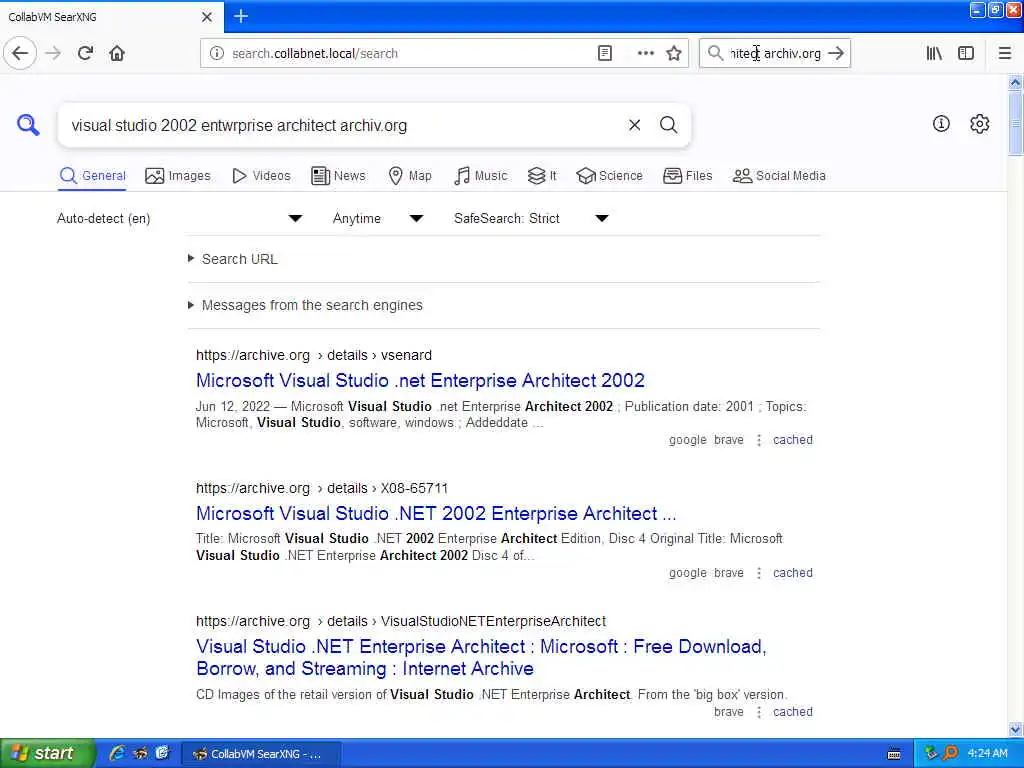
Task: Click the Internet Explorer quick launch icon
Action: tap(118, 753)
